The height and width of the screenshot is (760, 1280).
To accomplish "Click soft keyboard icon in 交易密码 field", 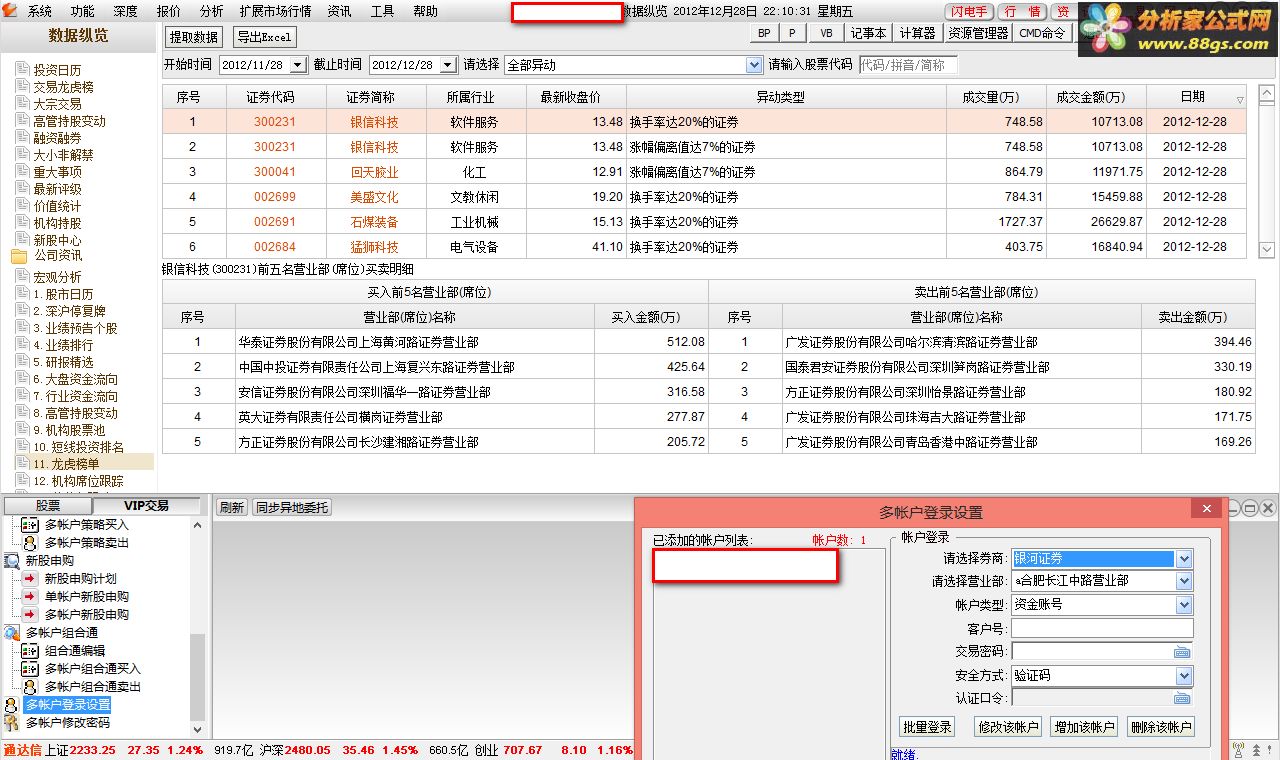I will tap(1182, 652).
